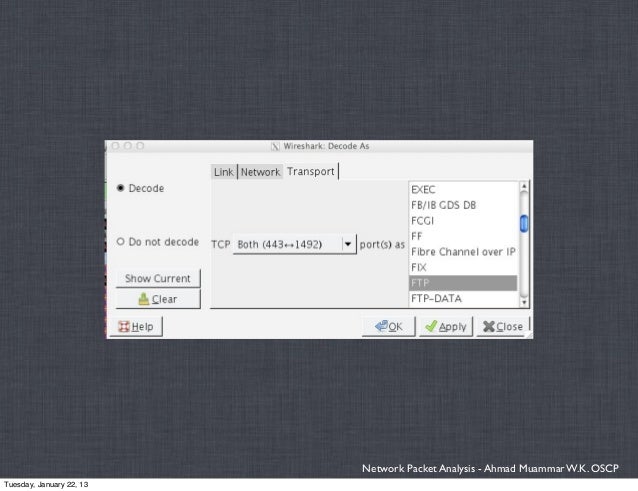
Task: Click the window zoom light
Action: 140,146
